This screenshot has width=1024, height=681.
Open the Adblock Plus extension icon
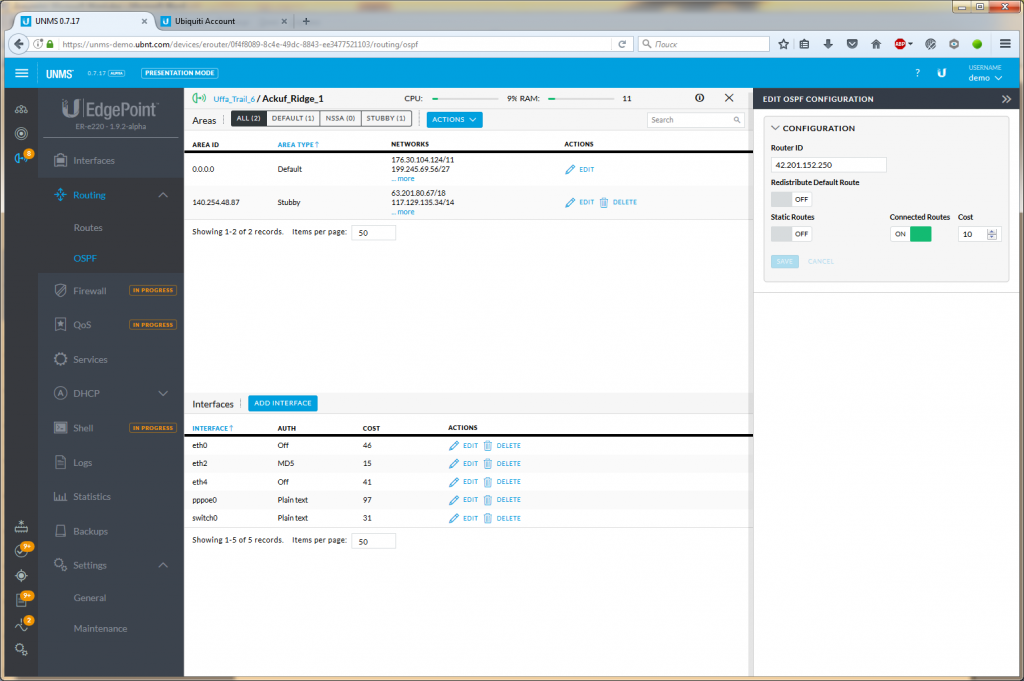click(x=901, y=44)
